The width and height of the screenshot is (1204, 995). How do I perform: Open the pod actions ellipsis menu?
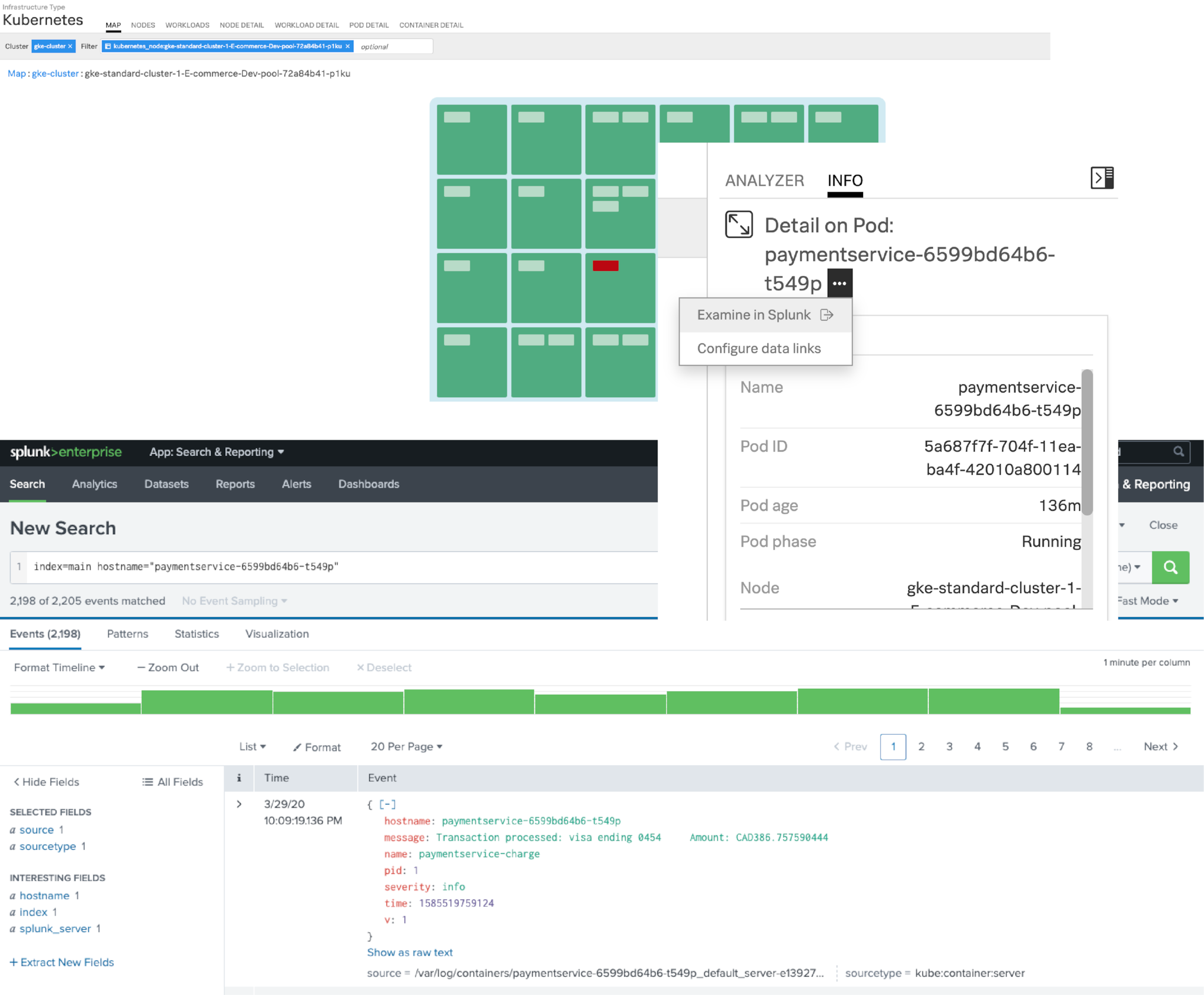[x=840, y=283]
